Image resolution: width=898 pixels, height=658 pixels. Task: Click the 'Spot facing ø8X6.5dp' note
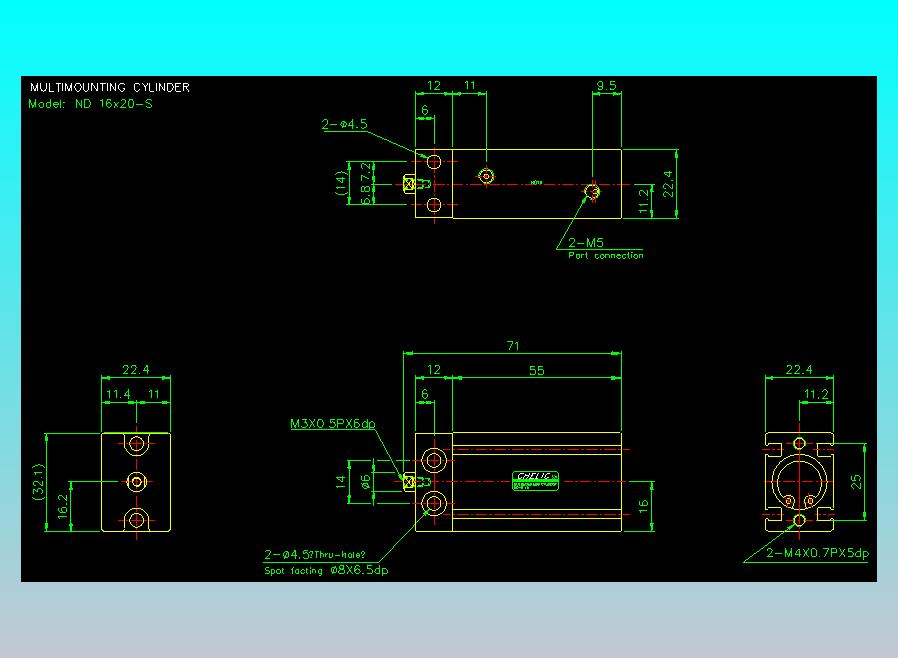(326, 570)
